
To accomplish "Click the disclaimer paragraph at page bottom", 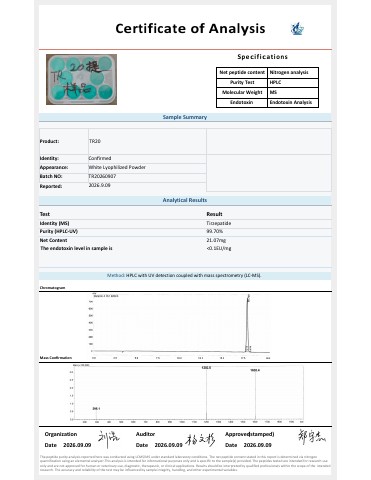I will tap(185, 463).
